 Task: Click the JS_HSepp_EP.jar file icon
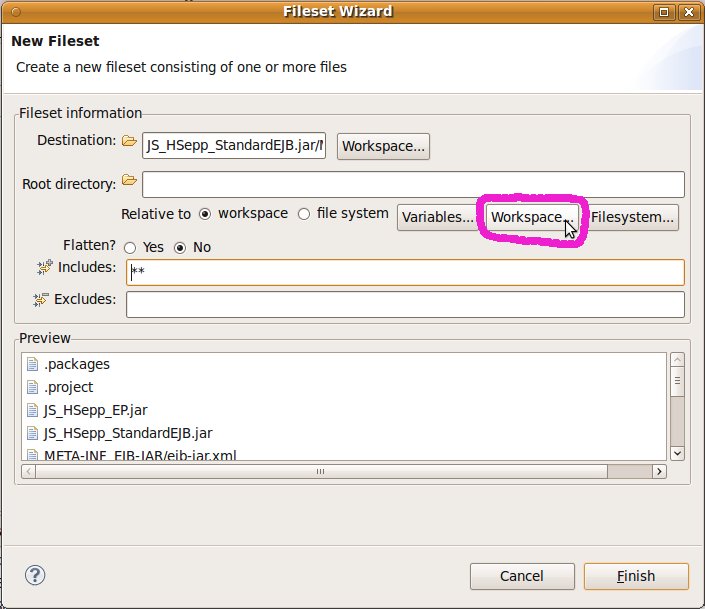[x=32, y=410]
